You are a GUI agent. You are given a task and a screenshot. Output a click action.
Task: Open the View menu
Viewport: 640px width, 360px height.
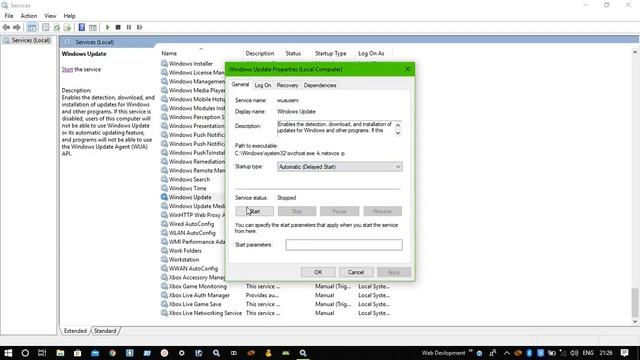[x=50, y=16]
